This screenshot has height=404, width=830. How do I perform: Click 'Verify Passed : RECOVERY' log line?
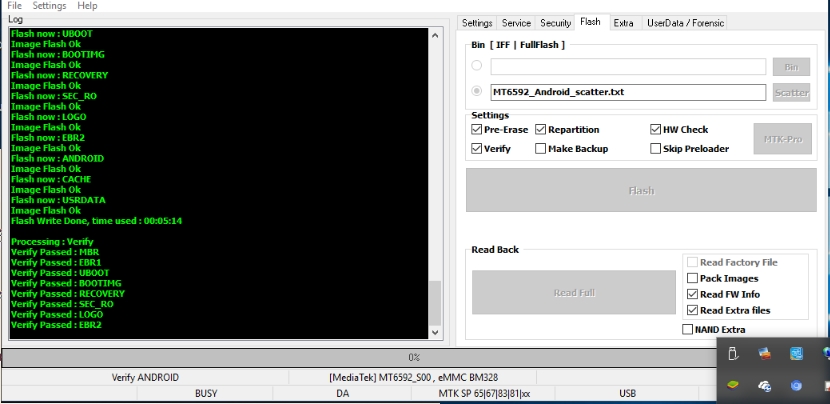[68, 293]
